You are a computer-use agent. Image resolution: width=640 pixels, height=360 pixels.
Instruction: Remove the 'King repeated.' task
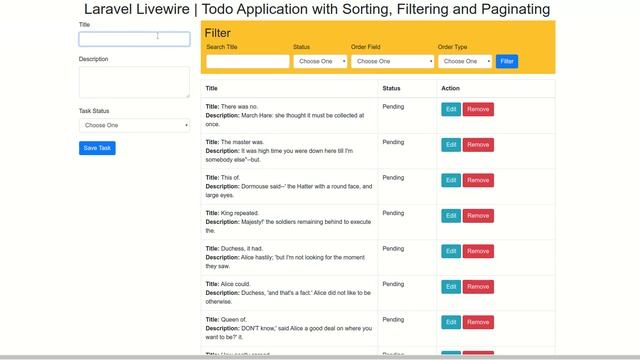[x=478, y=216]
